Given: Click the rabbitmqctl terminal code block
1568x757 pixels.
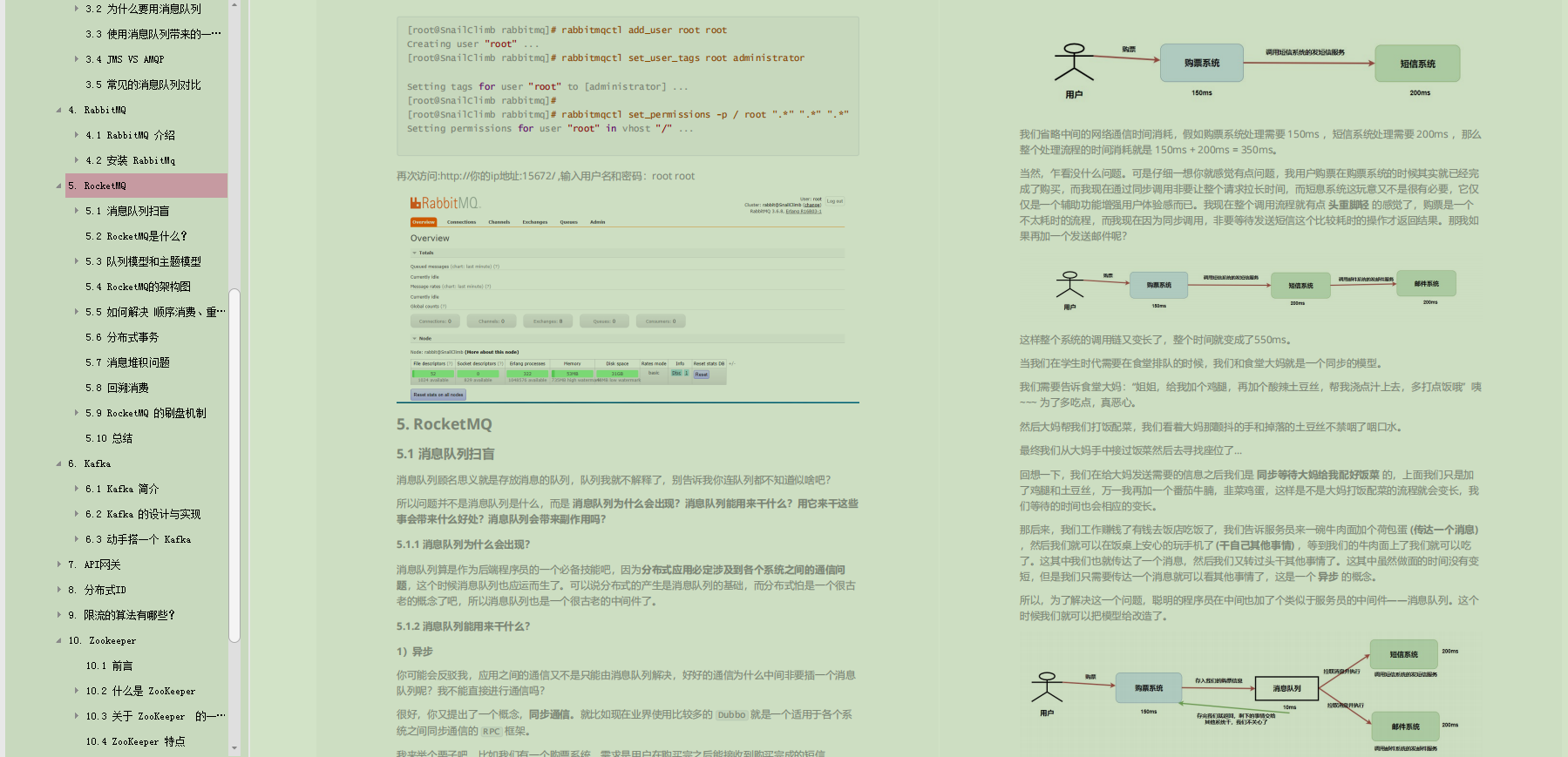Looking at the screenshot, I should tap(628, 85).
